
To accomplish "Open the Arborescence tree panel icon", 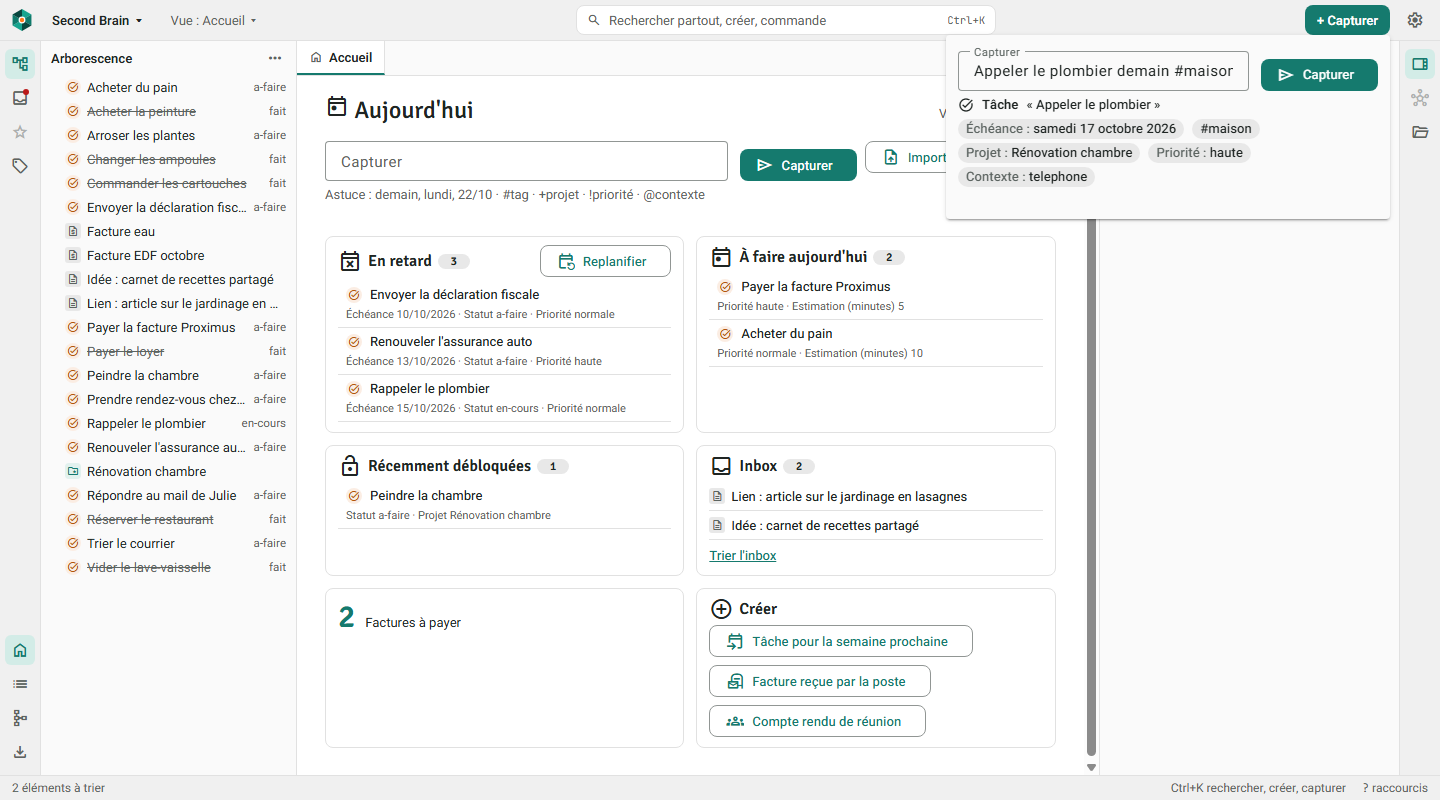I will coord(20,65).
